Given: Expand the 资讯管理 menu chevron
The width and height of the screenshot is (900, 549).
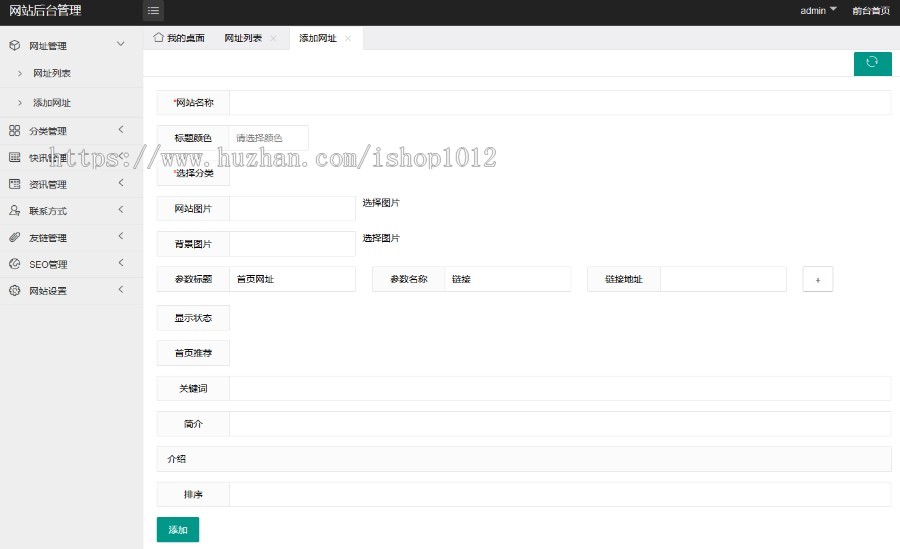Looking at the screenshot, I should [121, 183].
